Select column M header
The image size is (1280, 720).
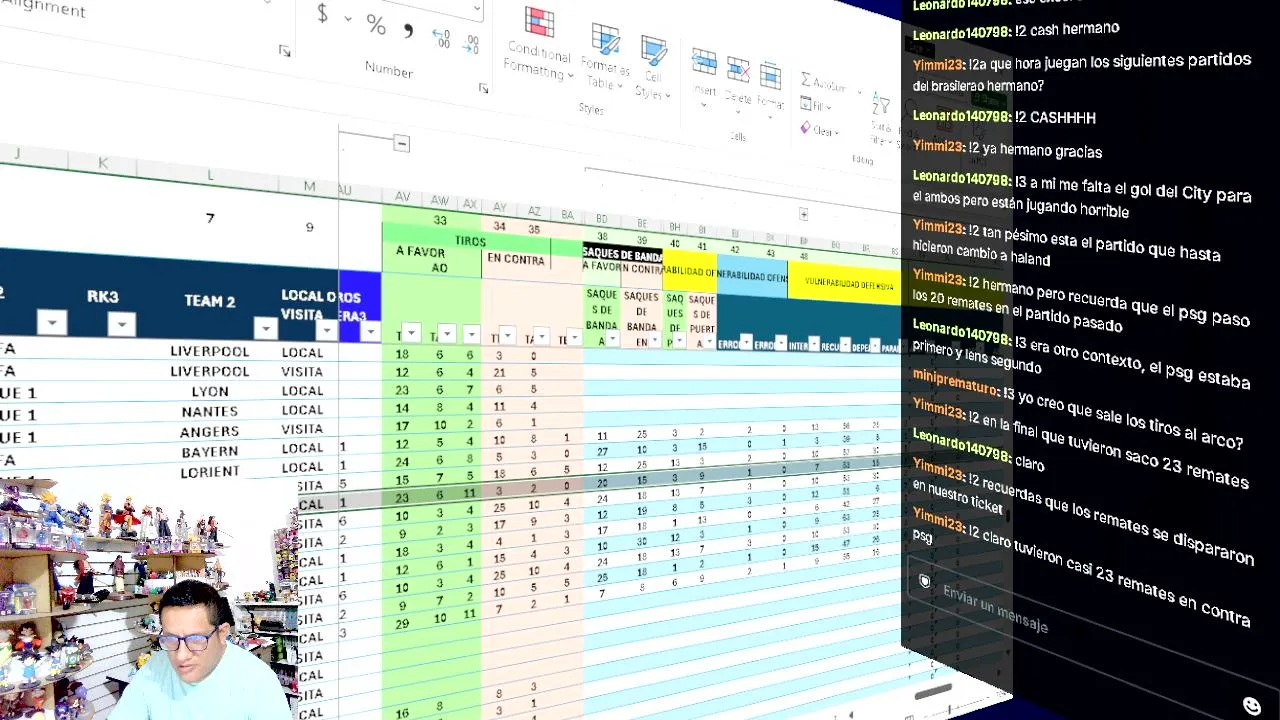pos(309,187)
